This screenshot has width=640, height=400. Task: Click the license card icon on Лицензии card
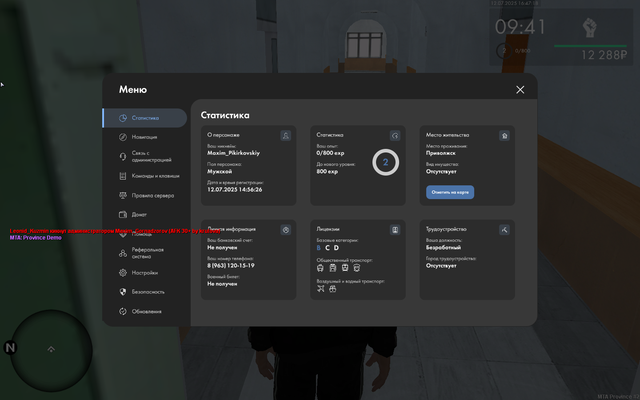tap(395, 230)
